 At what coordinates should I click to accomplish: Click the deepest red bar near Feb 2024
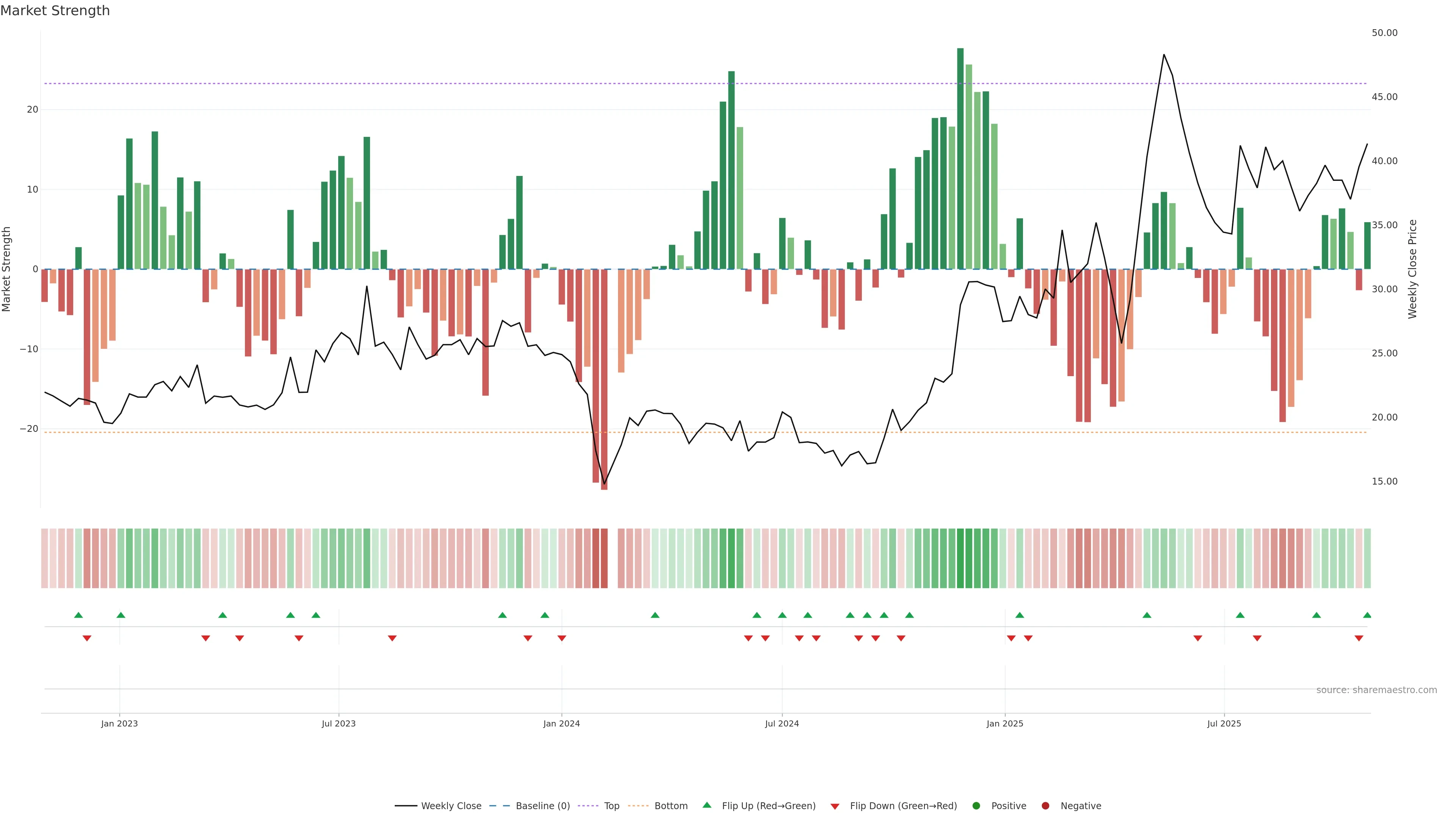point(604,379)
